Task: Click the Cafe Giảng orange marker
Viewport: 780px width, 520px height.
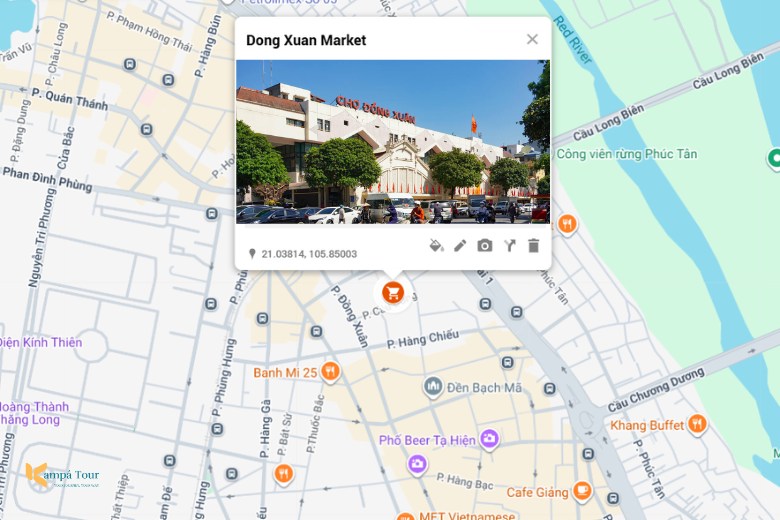Action: (582, 491)
